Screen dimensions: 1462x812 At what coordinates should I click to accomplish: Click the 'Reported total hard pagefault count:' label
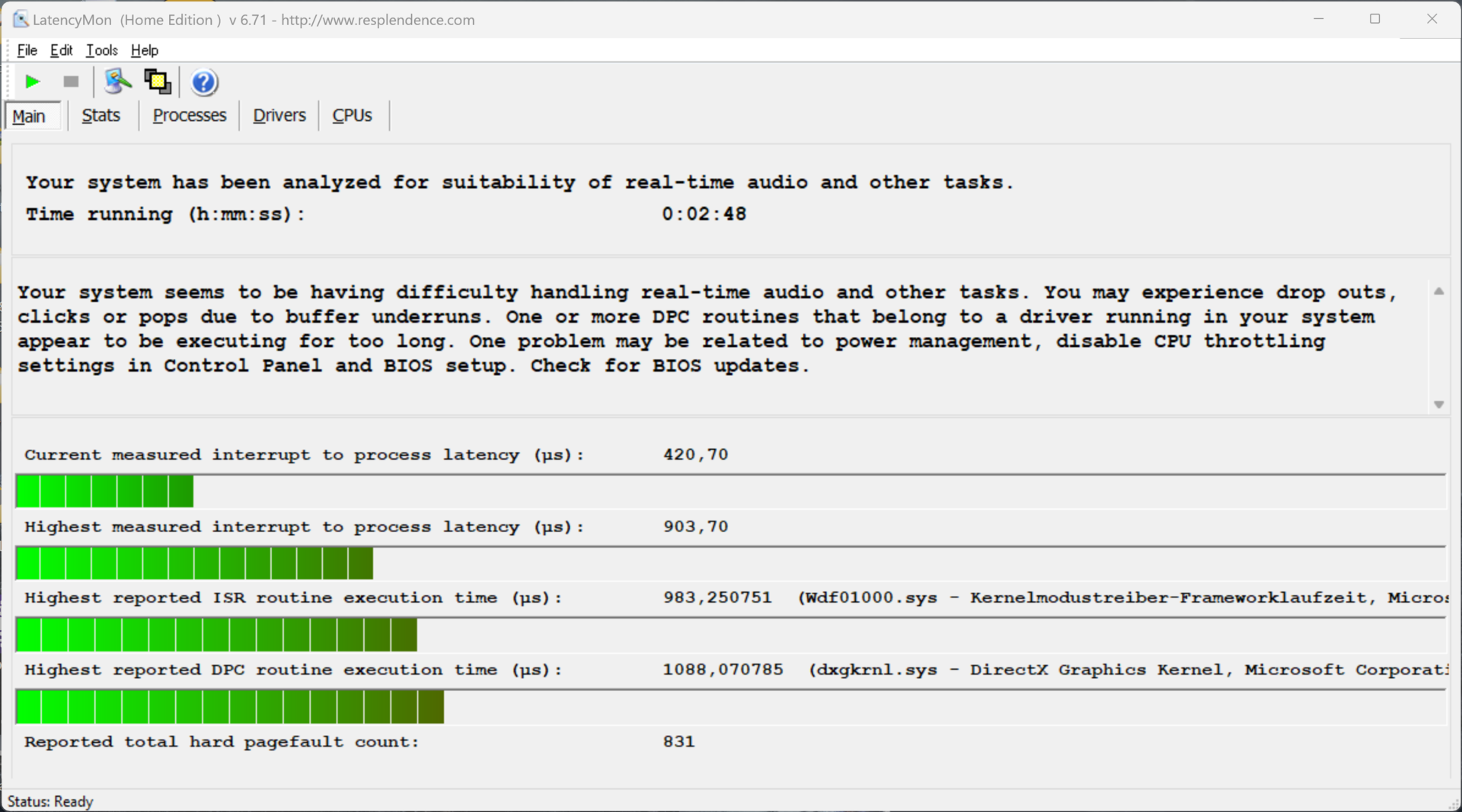[222, 742]
